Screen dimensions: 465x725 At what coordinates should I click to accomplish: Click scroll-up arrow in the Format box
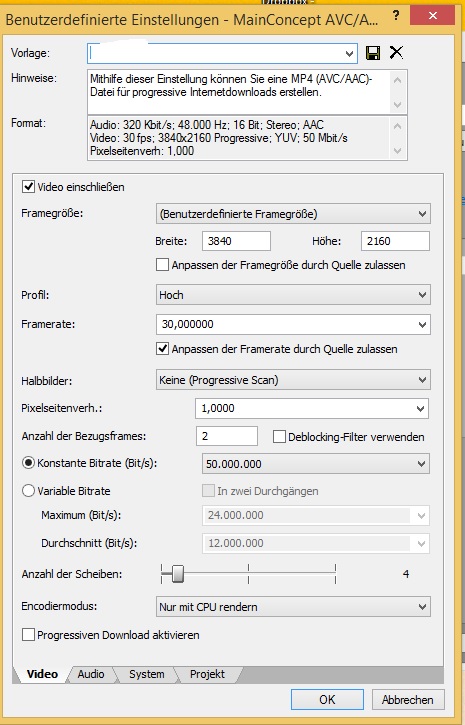coord(398,125)
